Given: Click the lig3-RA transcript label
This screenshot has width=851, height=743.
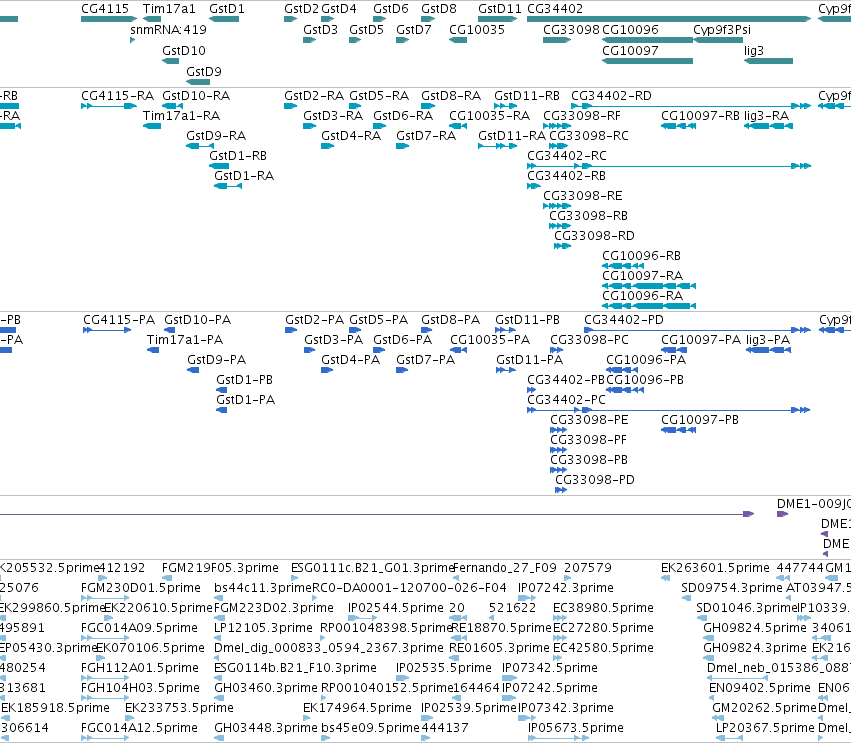Looking at the screenshot, I should (766, 116).
